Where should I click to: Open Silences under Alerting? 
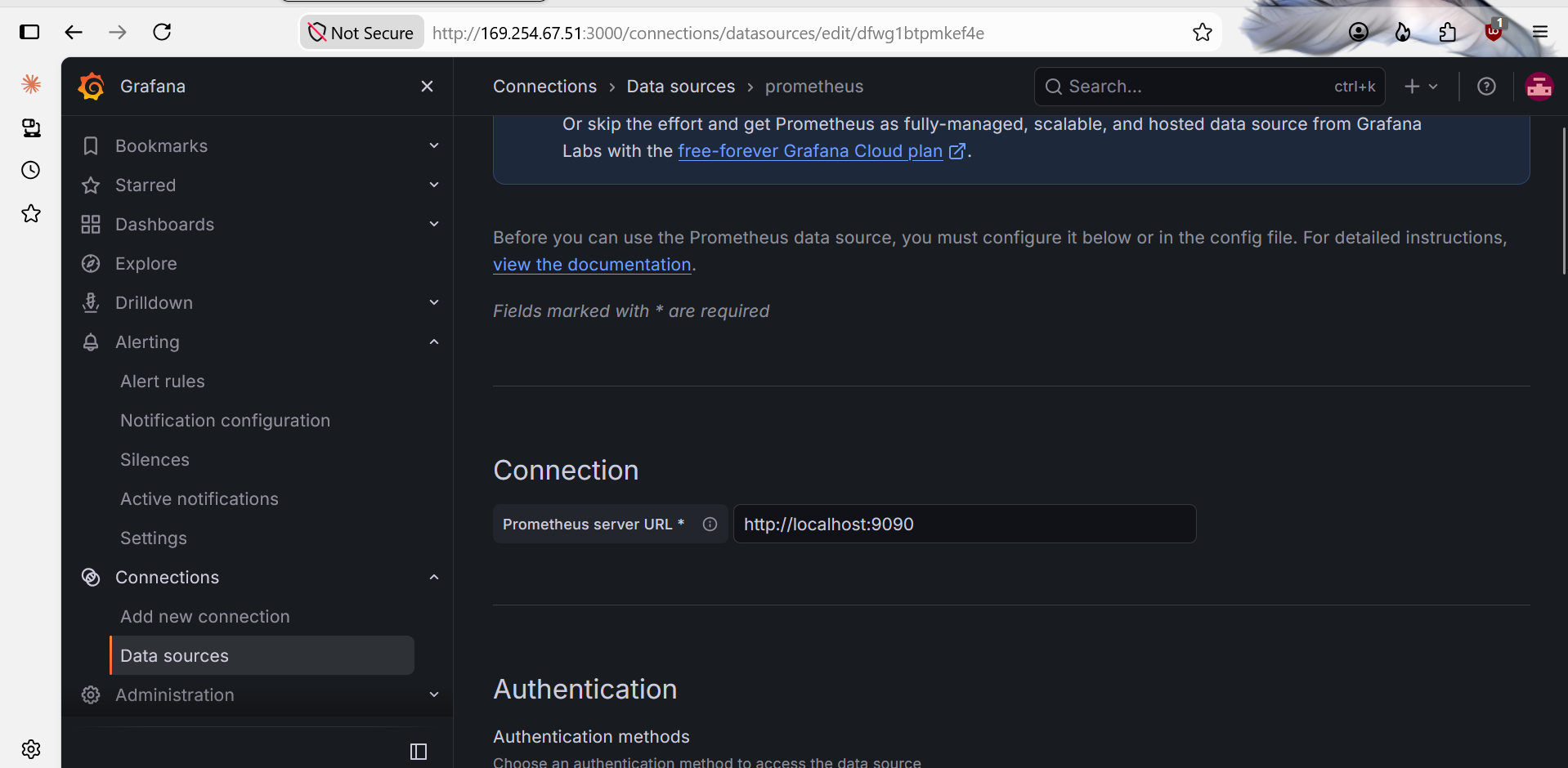(x=155, y=460)
